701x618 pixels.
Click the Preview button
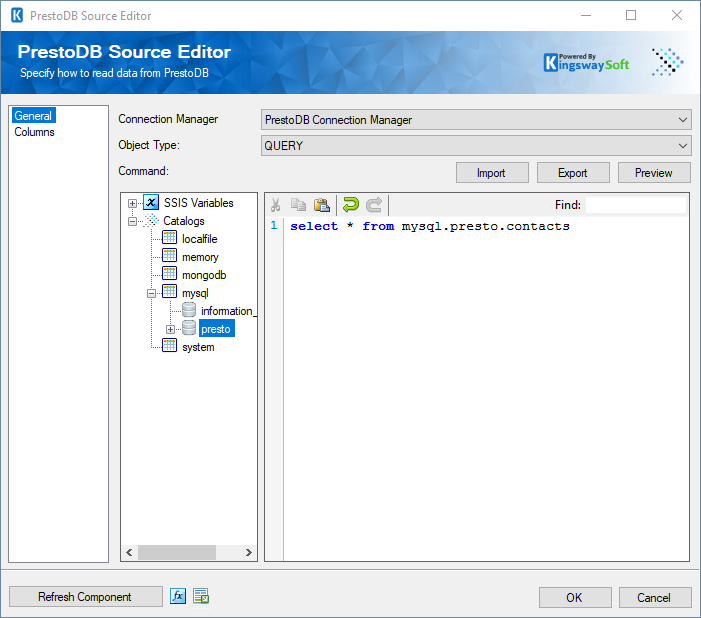(654, 173)
